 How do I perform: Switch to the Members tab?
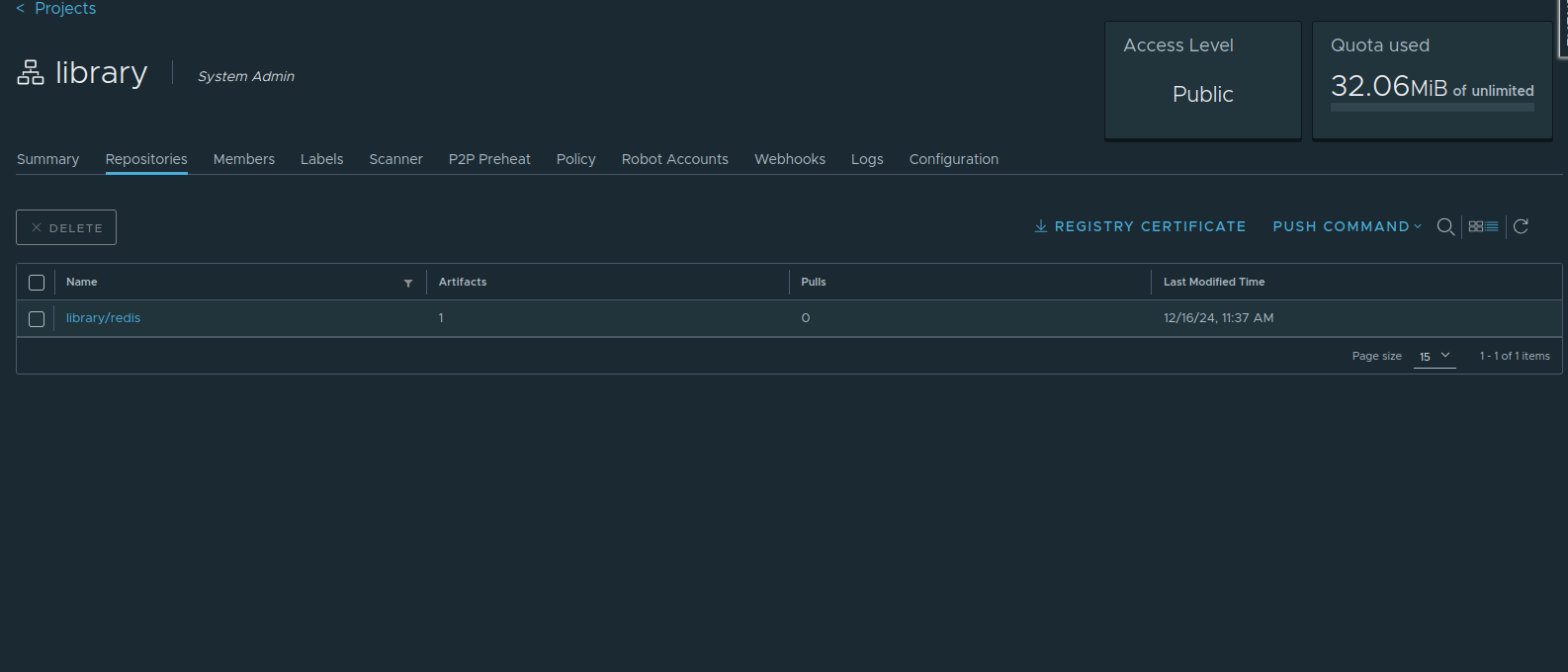click(x=244, y=159)
